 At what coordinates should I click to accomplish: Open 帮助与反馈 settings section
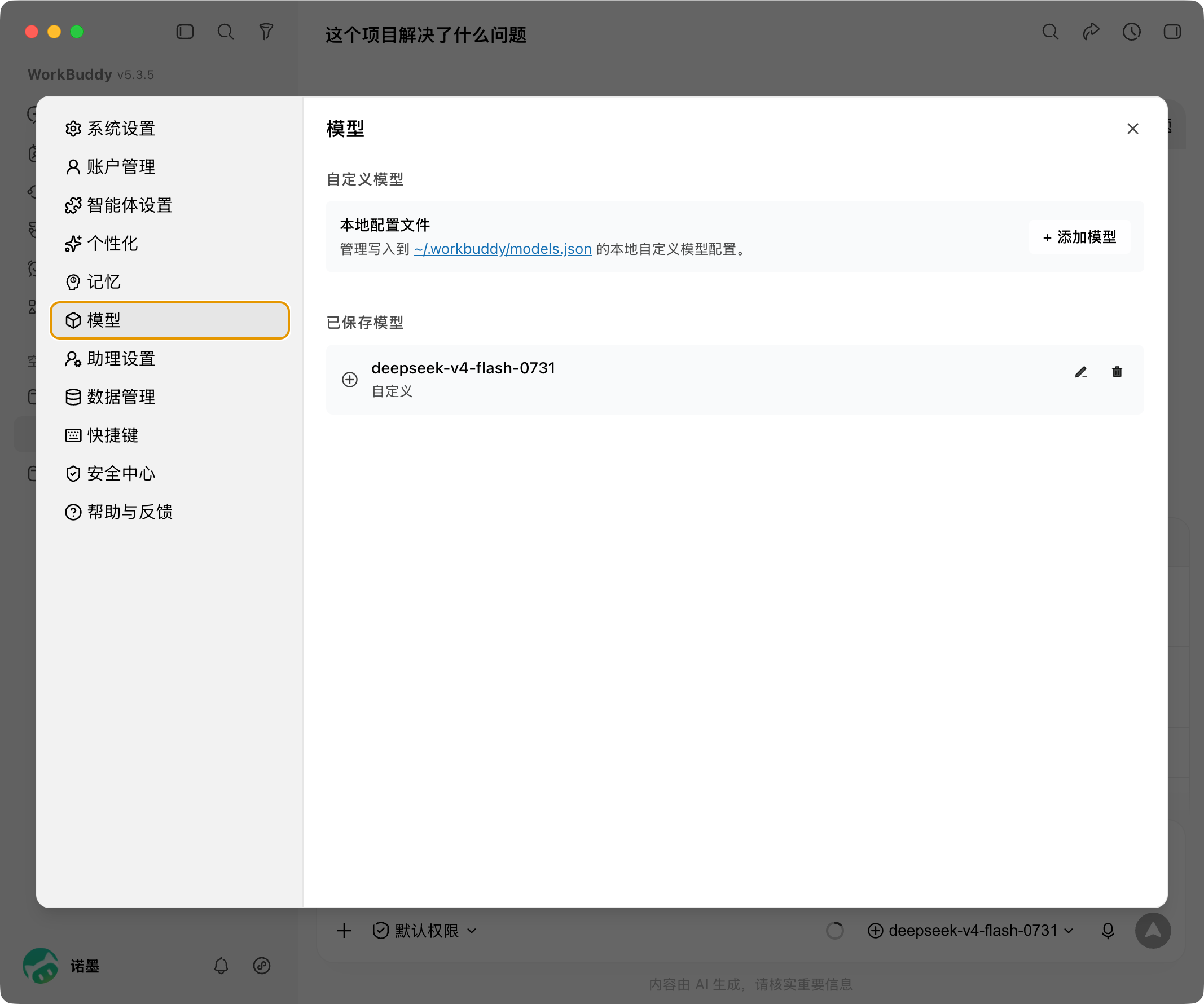[x=170, y=512]
